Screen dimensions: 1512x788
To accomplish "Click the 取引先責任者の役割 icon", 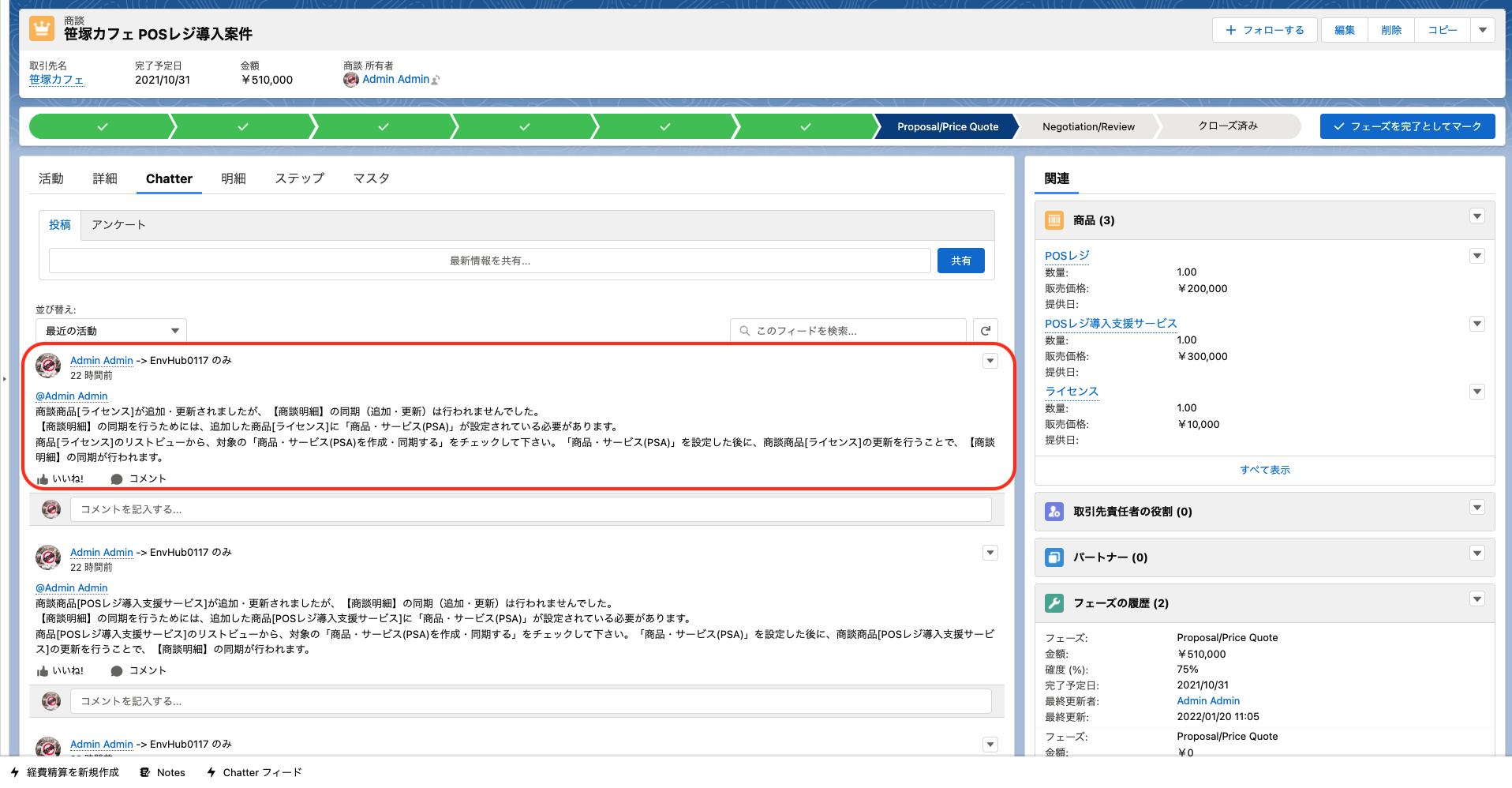I will pyautogui.click(x=1054, y=512).
